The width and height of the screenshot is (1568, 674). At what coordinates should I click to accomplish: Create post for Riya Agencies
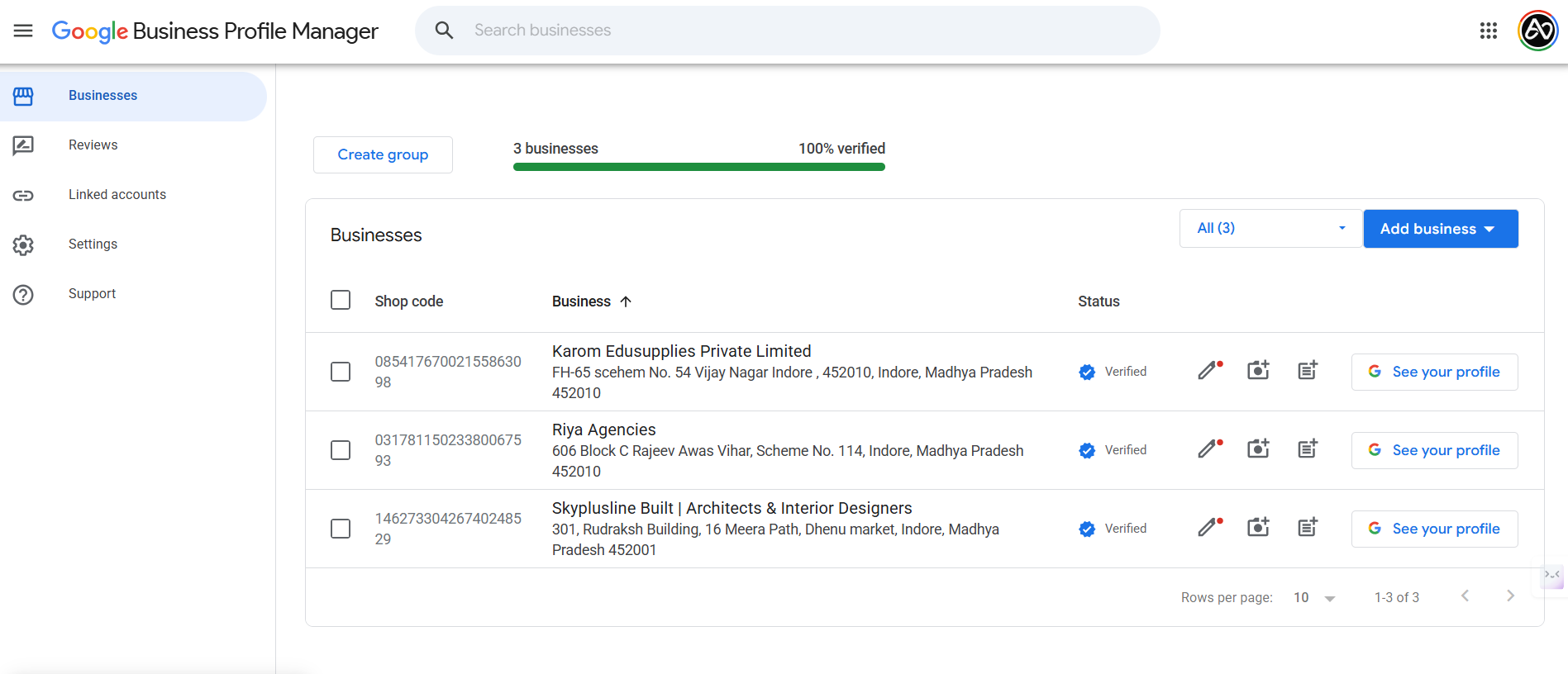1308,449
